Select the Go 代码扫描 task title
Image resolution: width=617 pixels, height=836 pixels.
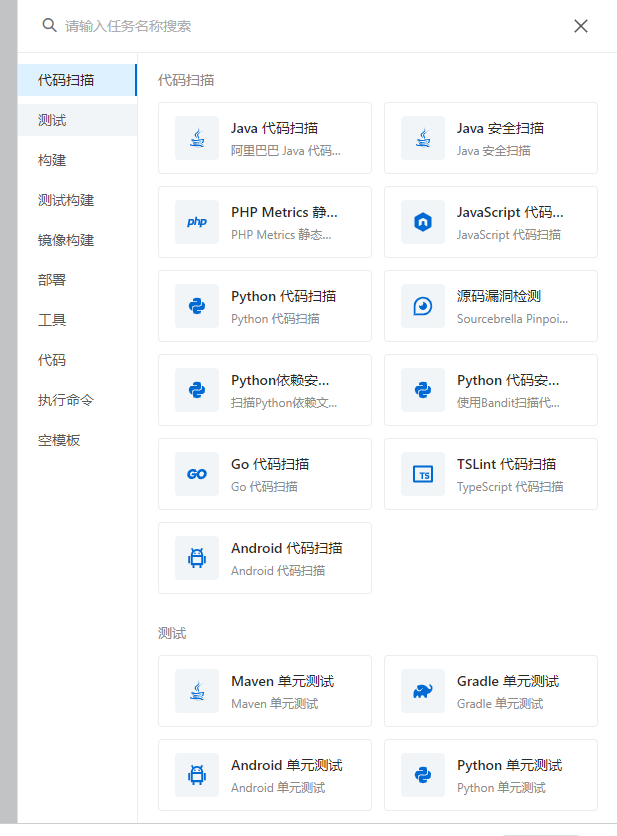click(x=270, y=464)
